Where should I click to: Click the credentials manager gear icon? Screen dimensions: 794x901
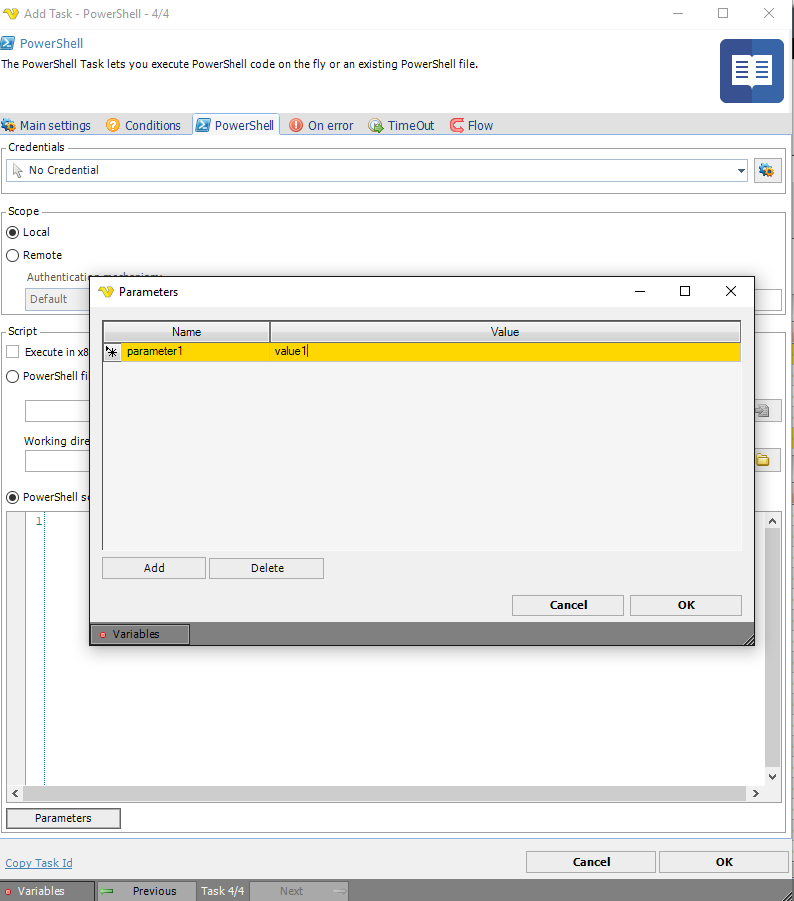[x=766, y=170]
